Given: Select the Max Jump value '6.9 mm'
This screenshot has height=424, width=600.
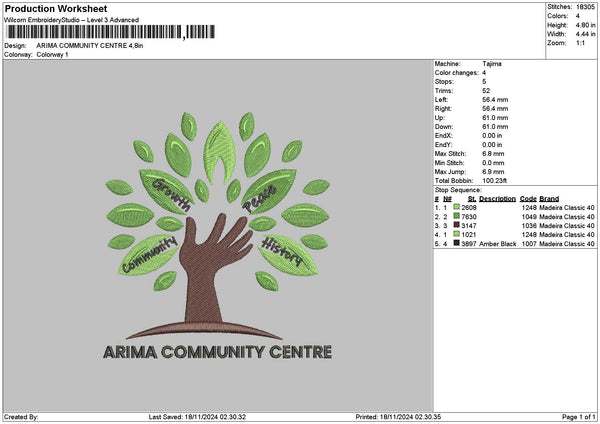Looking at the screenshot, I should point(493,172).
